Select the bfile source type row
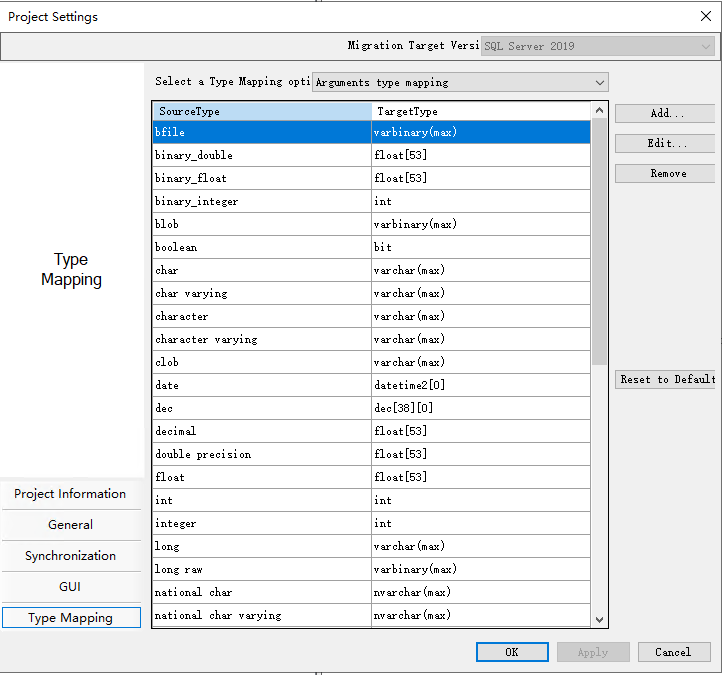Image resolution: width=722 pixels, height=675 pixels. click(x=371, y=132)
